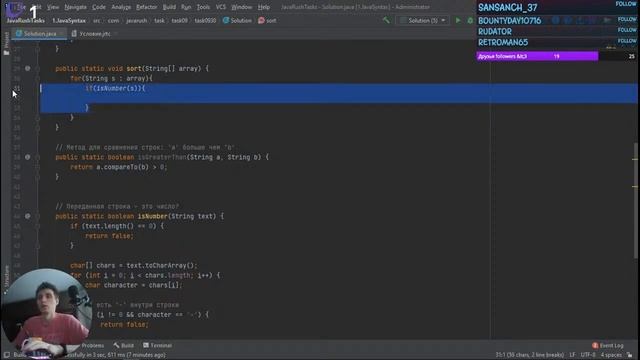Viewport: 640px width, 360px height.
Task: Click JavaRushTasks in the navigation breadcrumb
Action: pos(25,20)
